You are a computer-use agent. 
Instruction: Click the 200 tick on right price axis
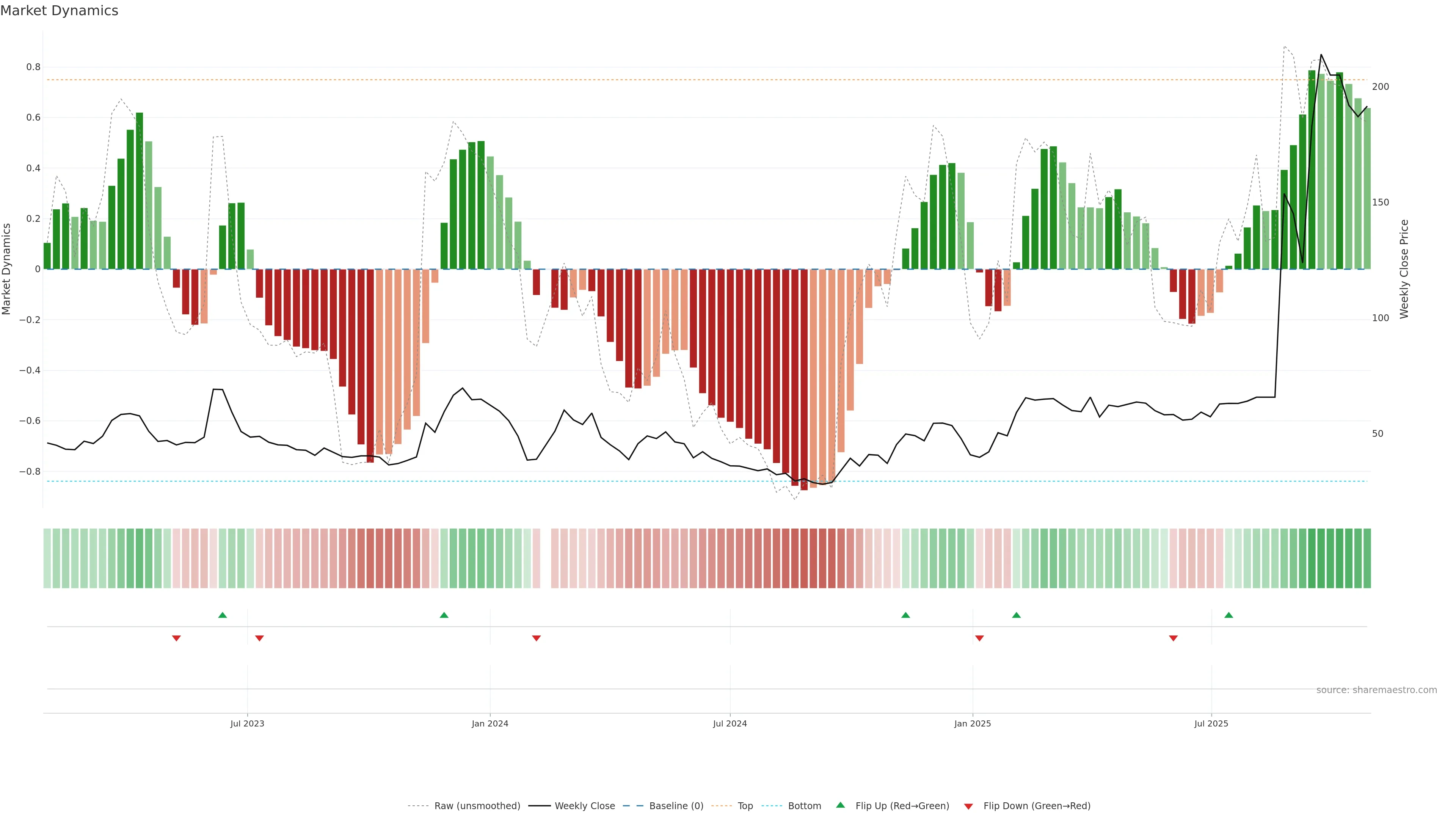[x=1380, y=86]
